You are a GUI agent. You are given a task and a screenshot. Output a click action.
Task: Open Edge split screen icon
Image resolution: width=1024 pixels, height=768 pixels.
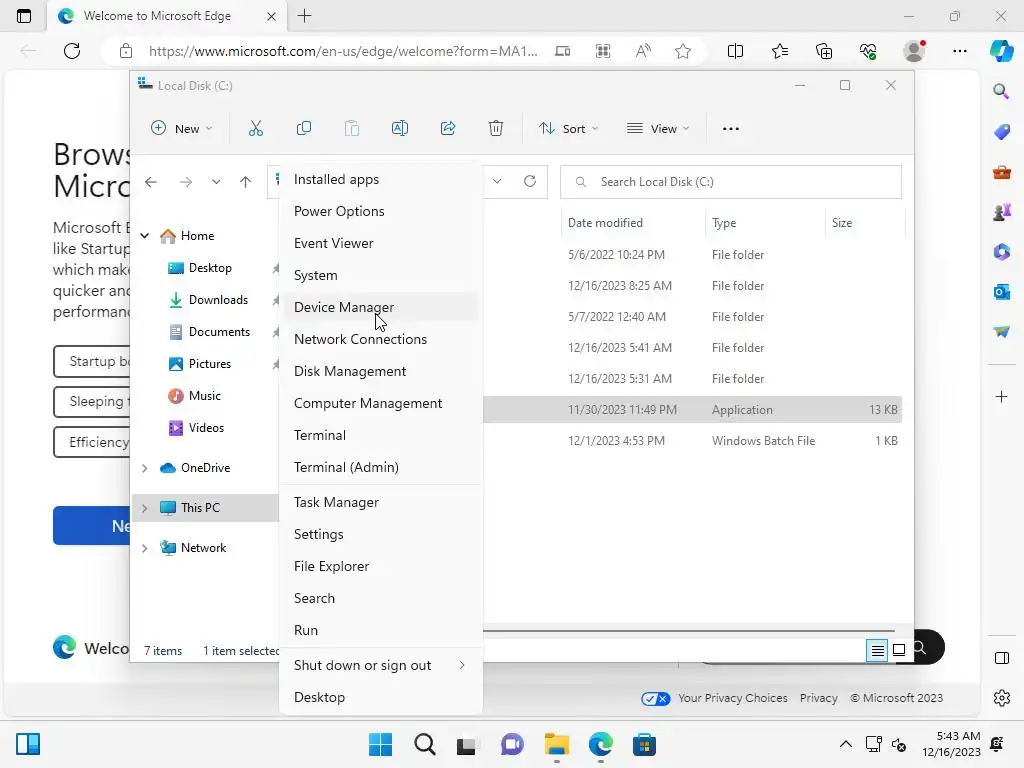click(735, 51)
